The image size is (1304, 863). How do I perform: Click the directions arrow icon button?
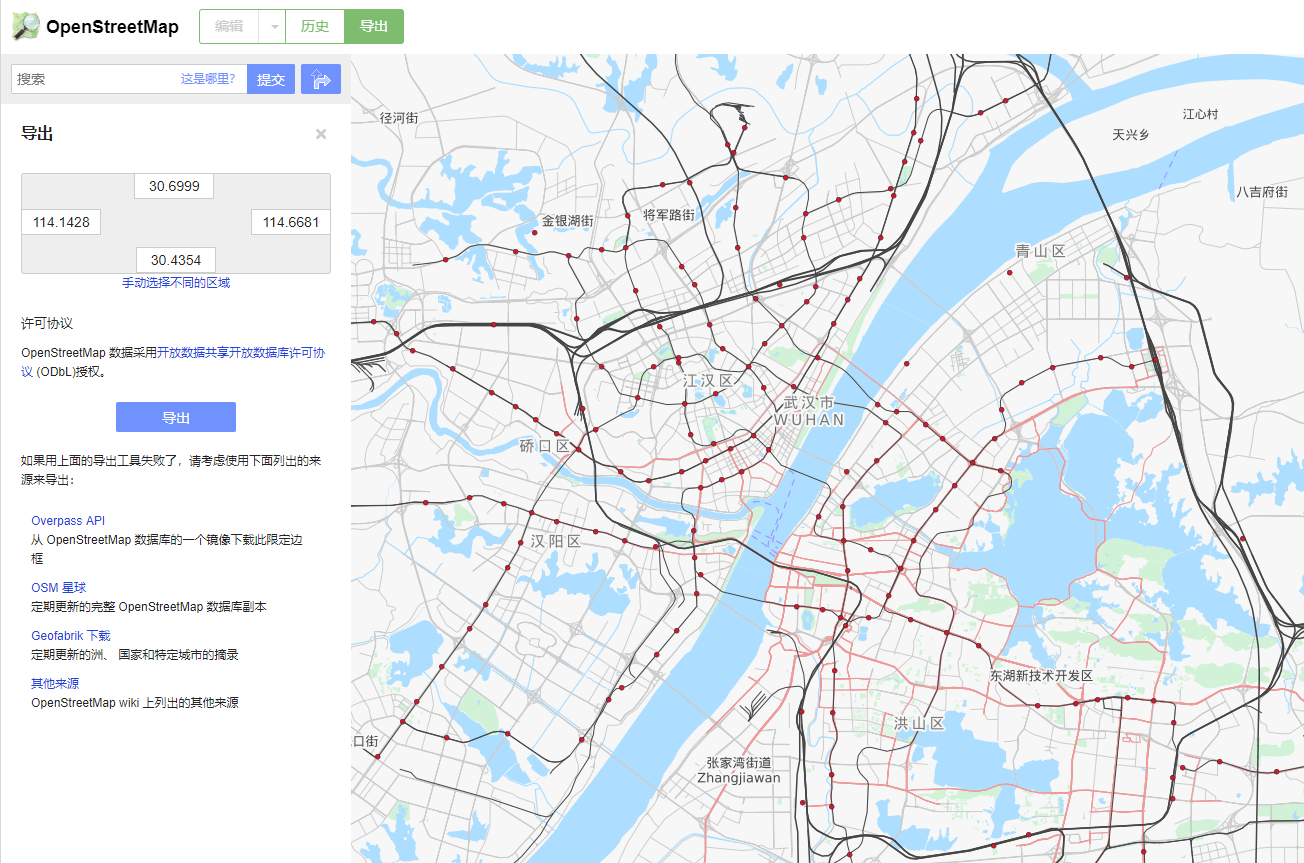point(321,79)
